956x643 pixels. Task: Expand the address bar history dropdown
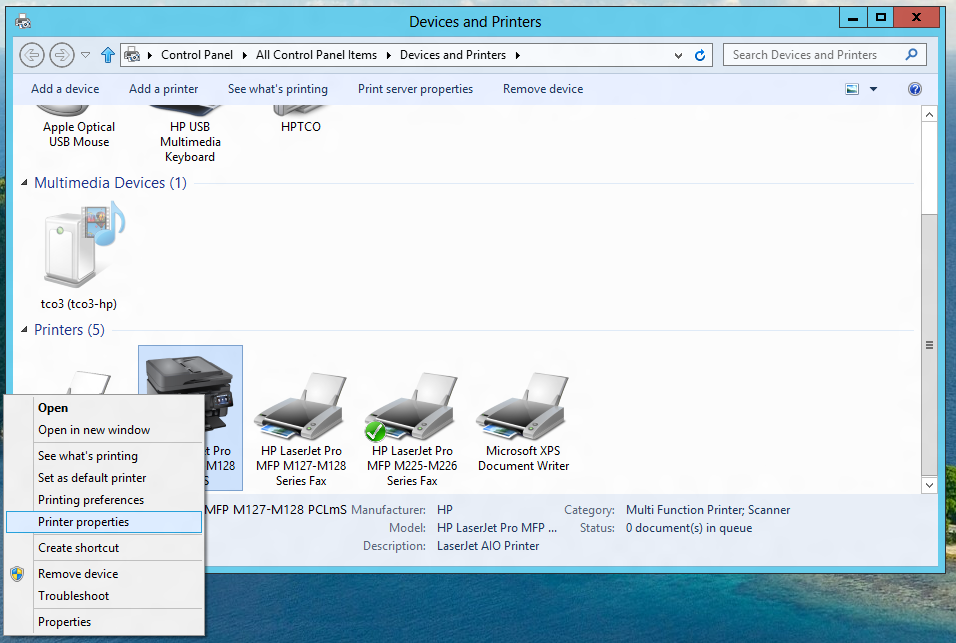click(x=679, y=55)
